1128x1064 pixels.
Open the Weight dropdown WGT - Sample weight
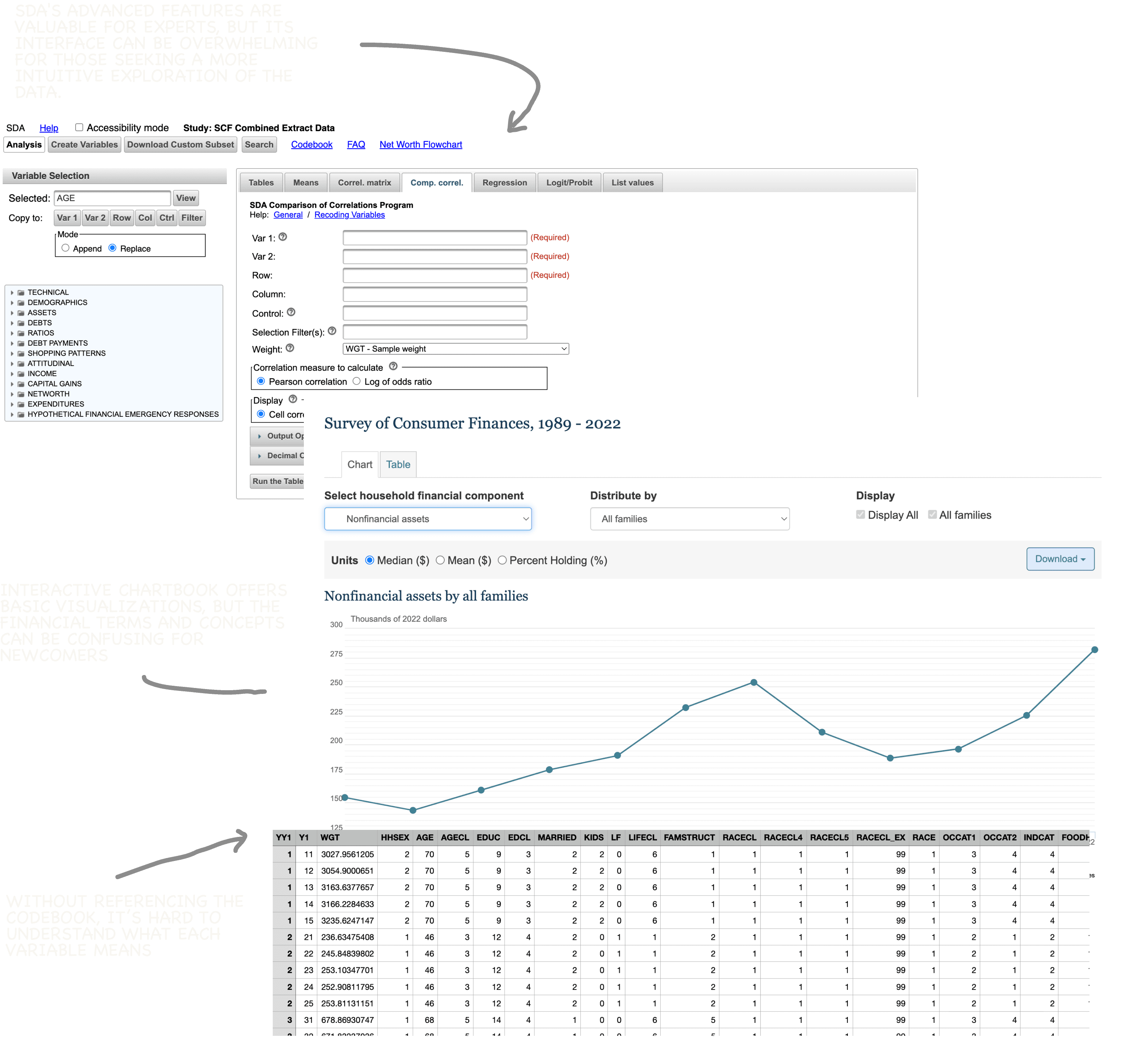(456, 349)
